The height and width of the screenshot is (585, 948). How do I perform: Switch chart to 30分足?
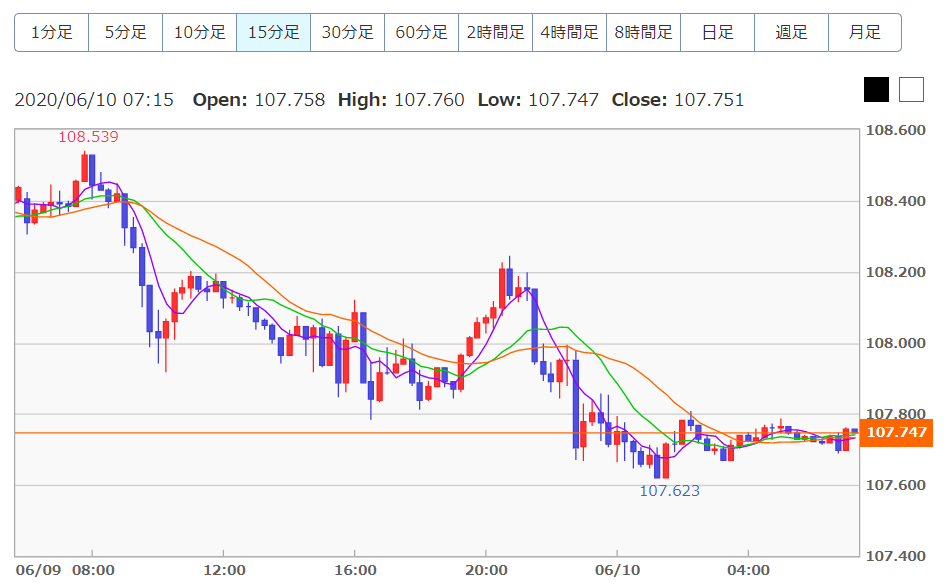click(348, 33)
